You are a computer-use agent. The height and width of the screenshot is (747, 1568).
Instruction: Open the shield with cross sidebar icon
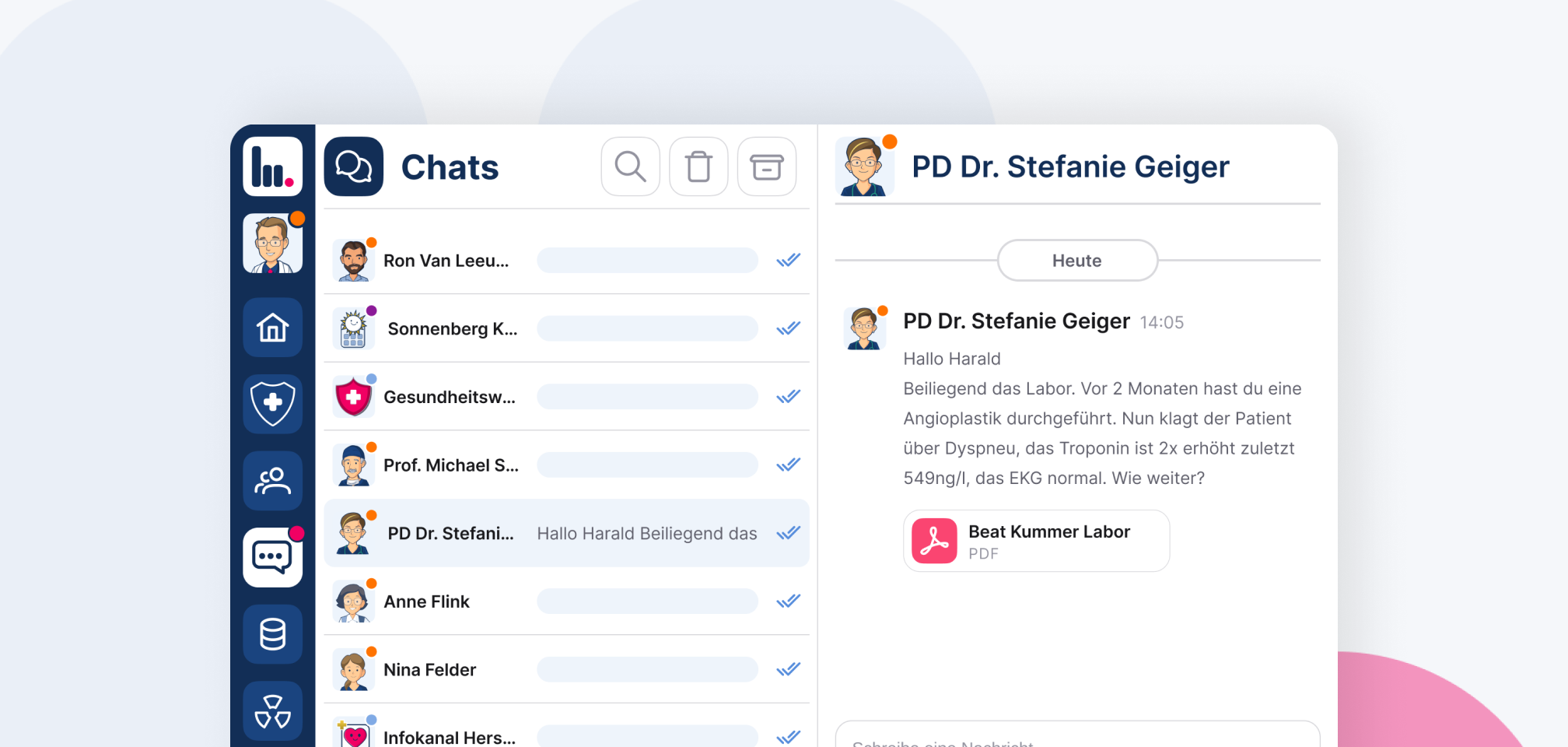click(x=272, y=403)
